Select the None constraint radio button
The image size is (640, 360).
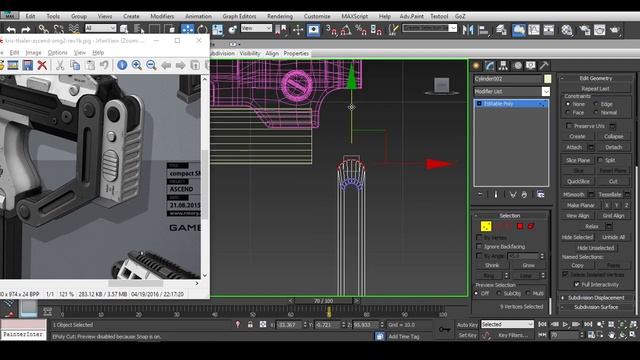tap(568, 104)
